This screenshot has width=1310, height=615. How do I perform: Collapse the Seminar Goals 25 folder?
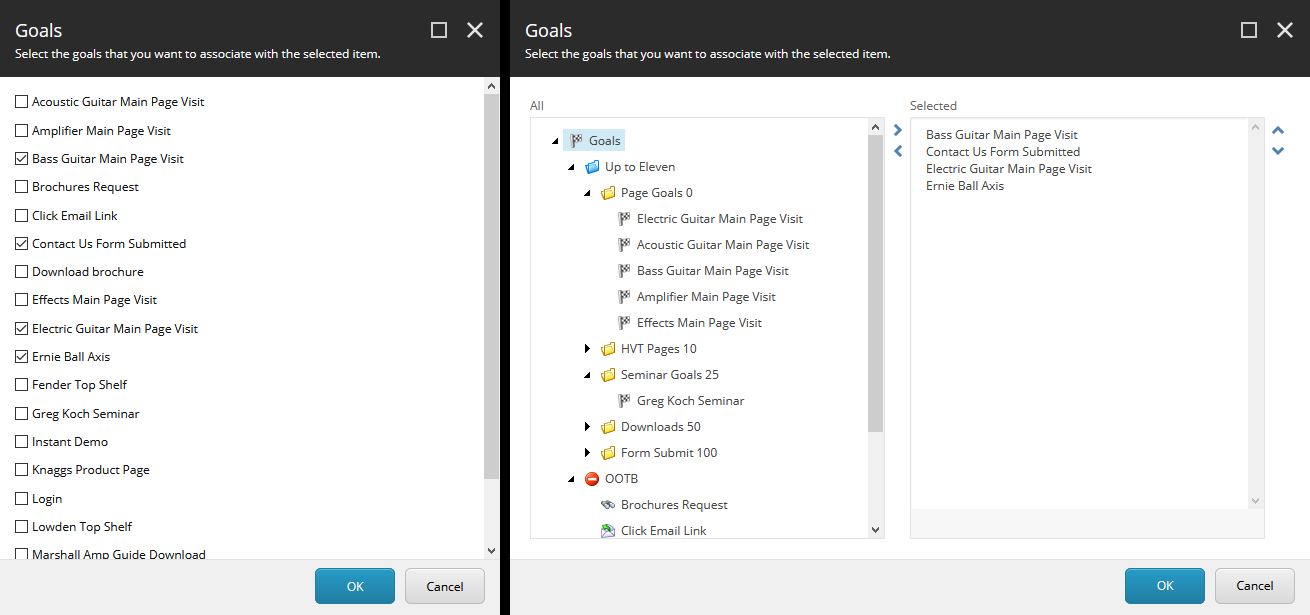point(587,375)
